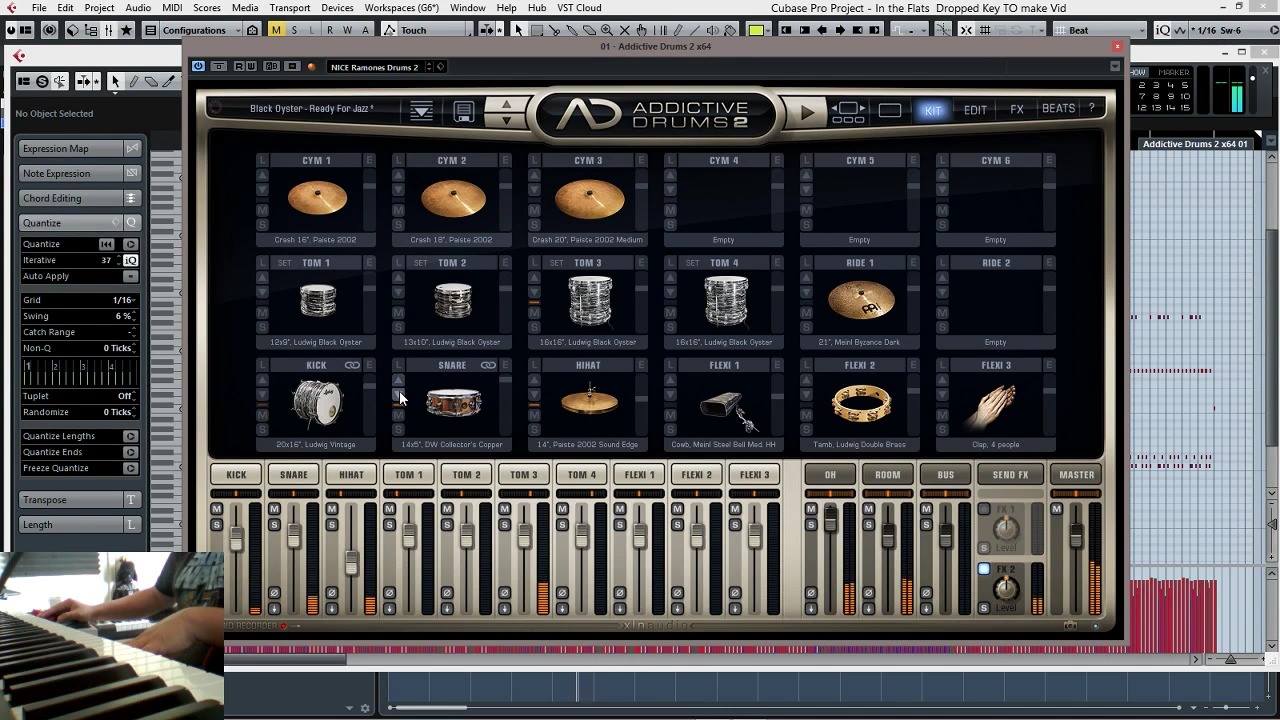This screenshot has height=720, width=1280.
Task: Open the MIDI menu
Action: (x=172, y=8)
